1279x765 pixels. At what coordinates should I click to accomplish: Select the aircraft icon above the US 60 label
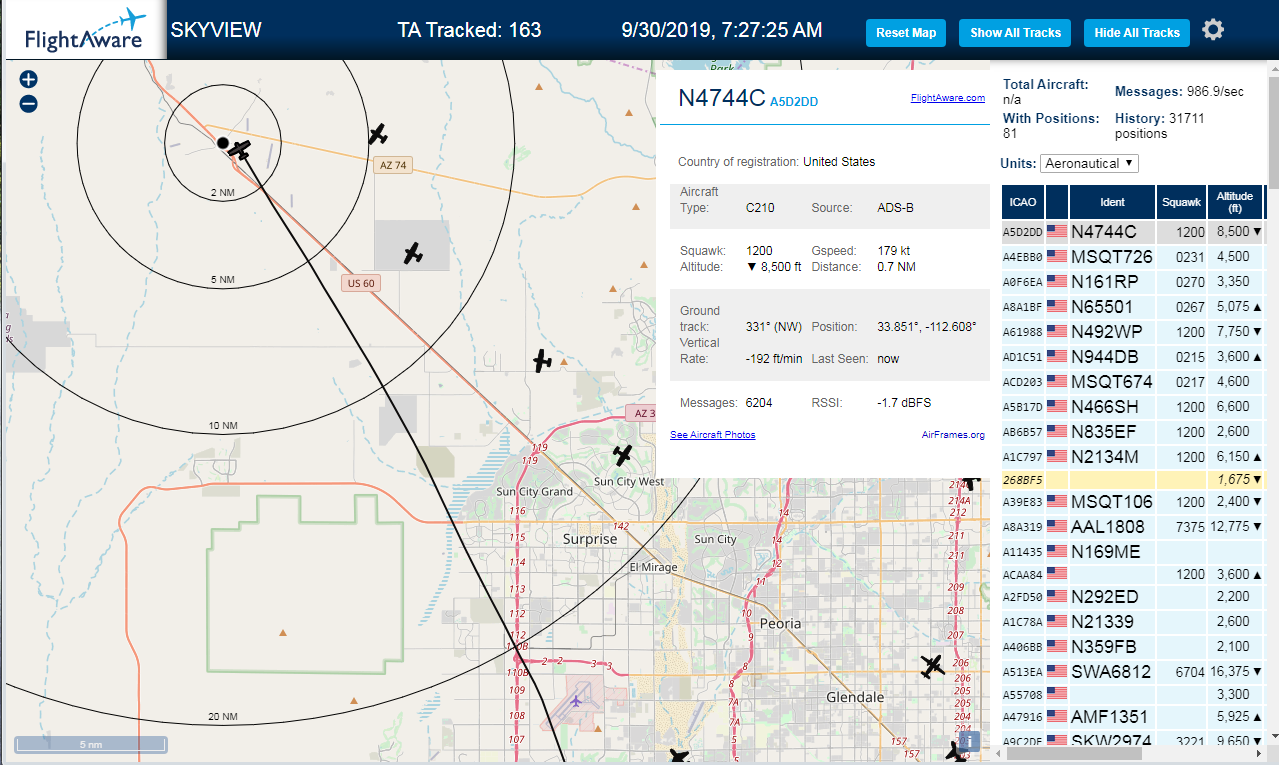click(x=413, y=253)
